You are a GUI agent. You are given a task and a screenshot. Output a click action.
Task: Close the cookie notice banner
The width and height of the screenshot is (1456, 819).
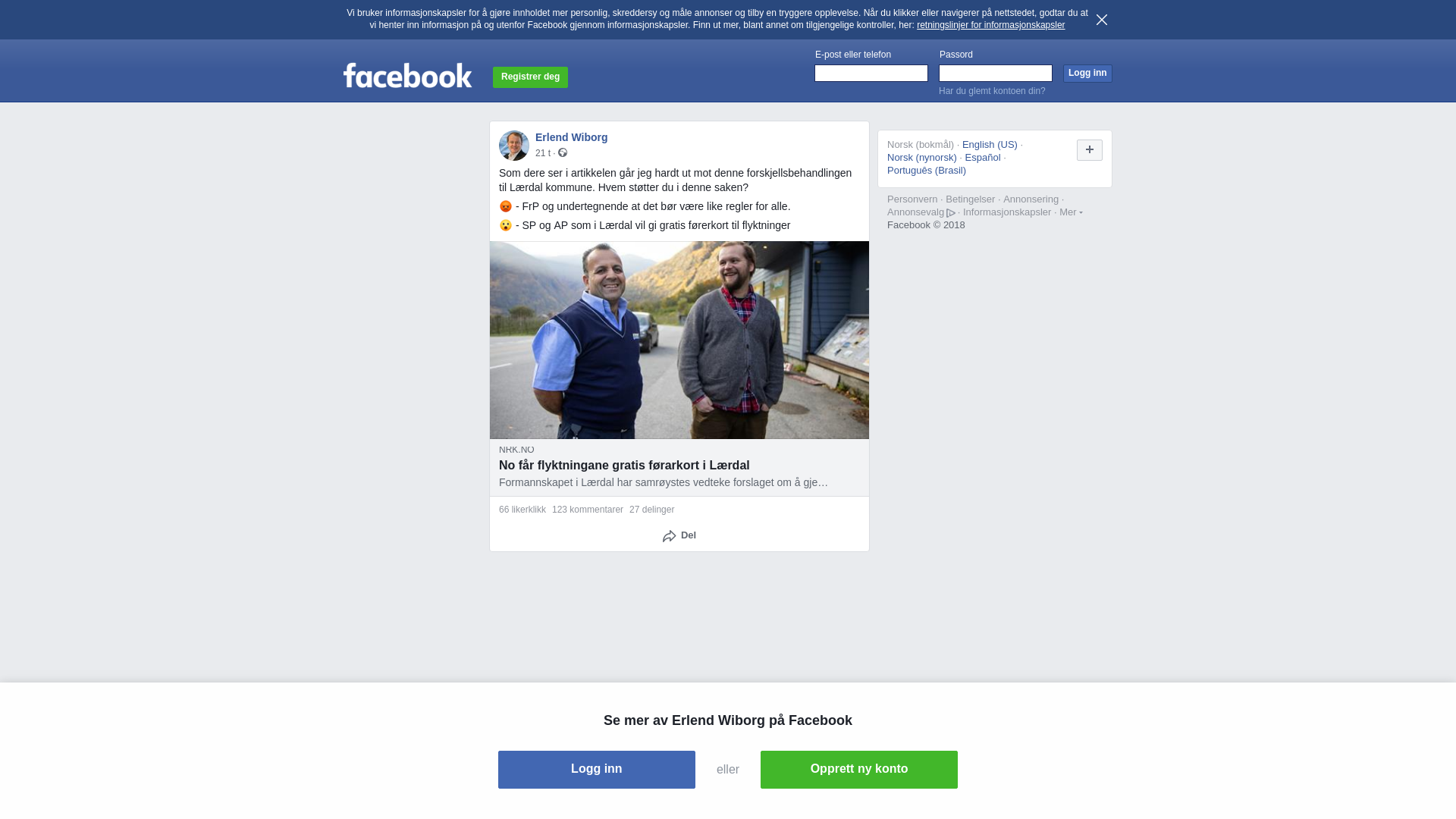click(x=1102, y=20)
